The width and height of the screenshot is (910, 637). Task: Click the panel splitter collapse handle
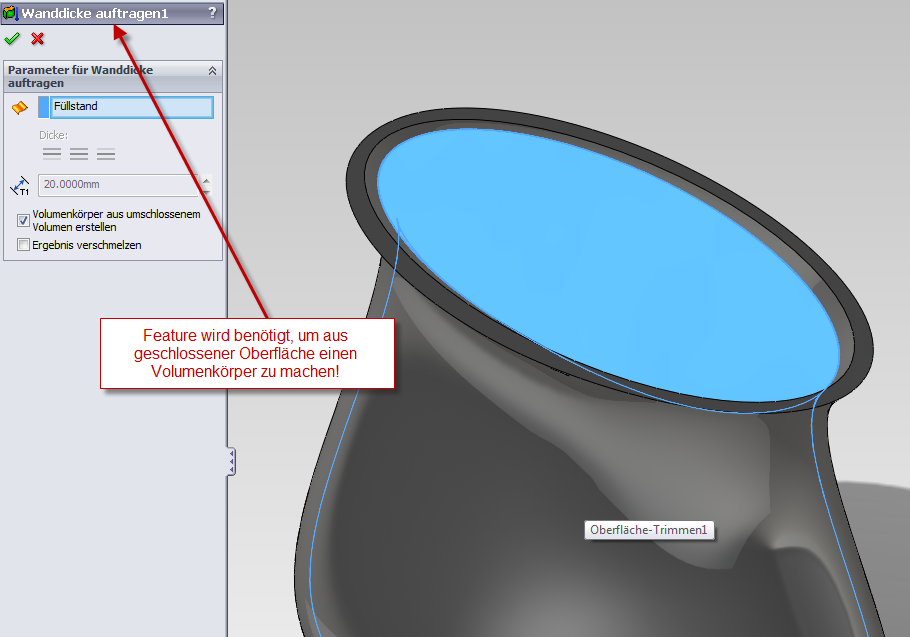pyautogui.click(x=231, y=462)
